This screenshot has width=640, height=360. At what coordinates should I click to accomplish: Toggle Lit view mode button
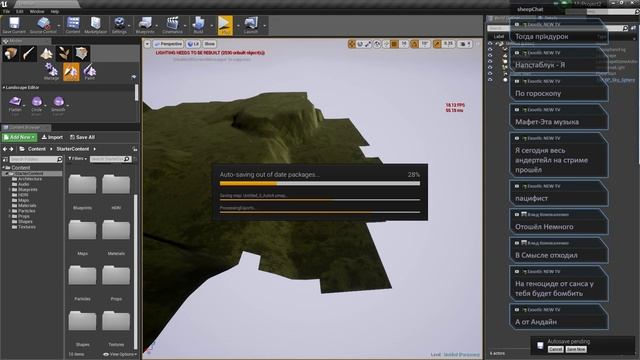(193, 44)
